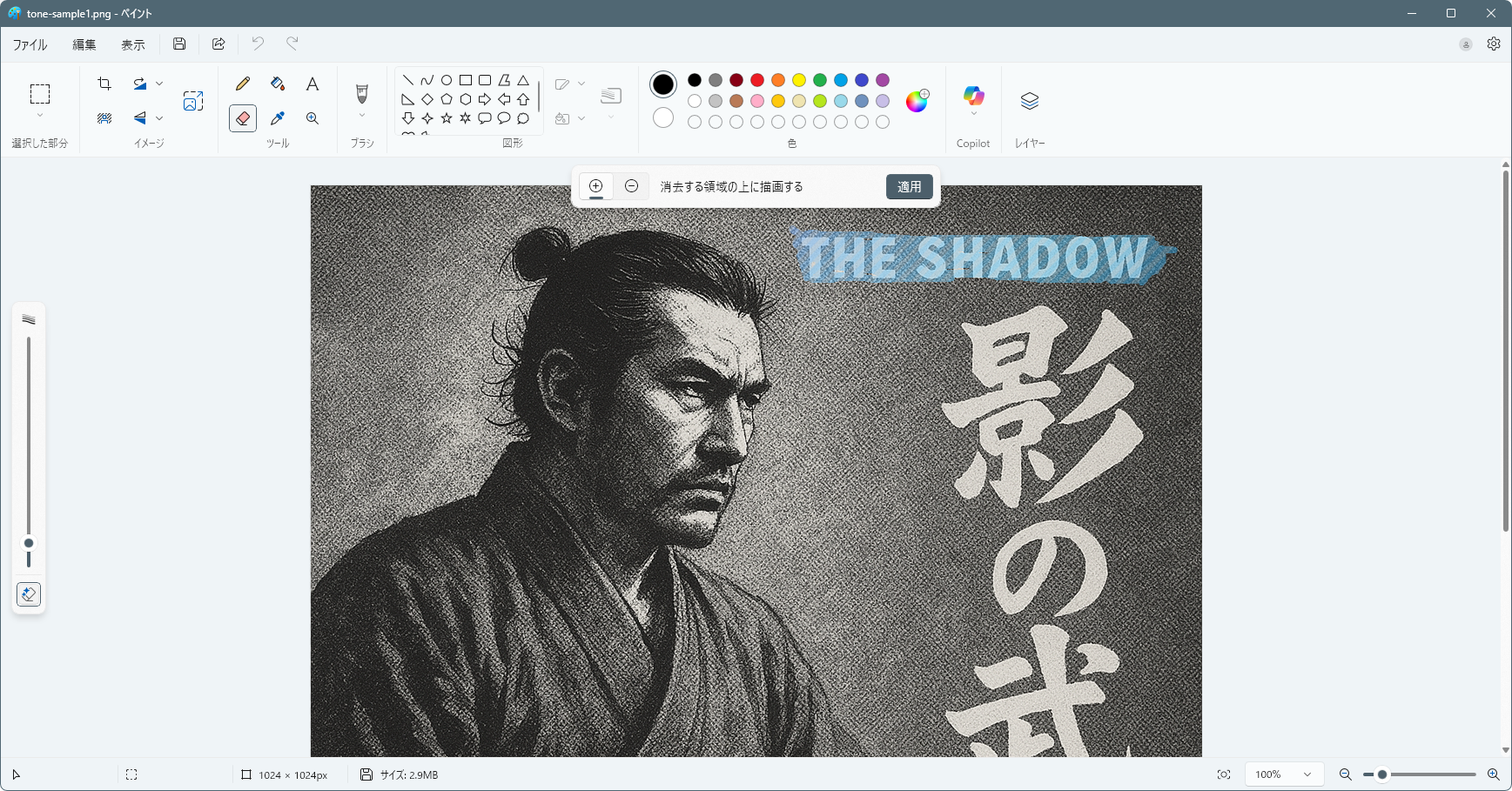
Task: Open the 表示 menu
Action: tap(132, 44)
